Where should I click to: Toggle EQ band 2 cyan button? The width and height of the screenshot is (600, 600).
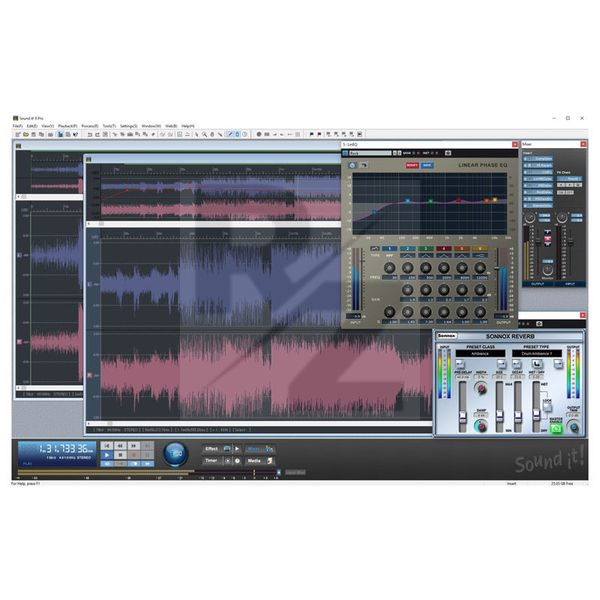point(408,249)
